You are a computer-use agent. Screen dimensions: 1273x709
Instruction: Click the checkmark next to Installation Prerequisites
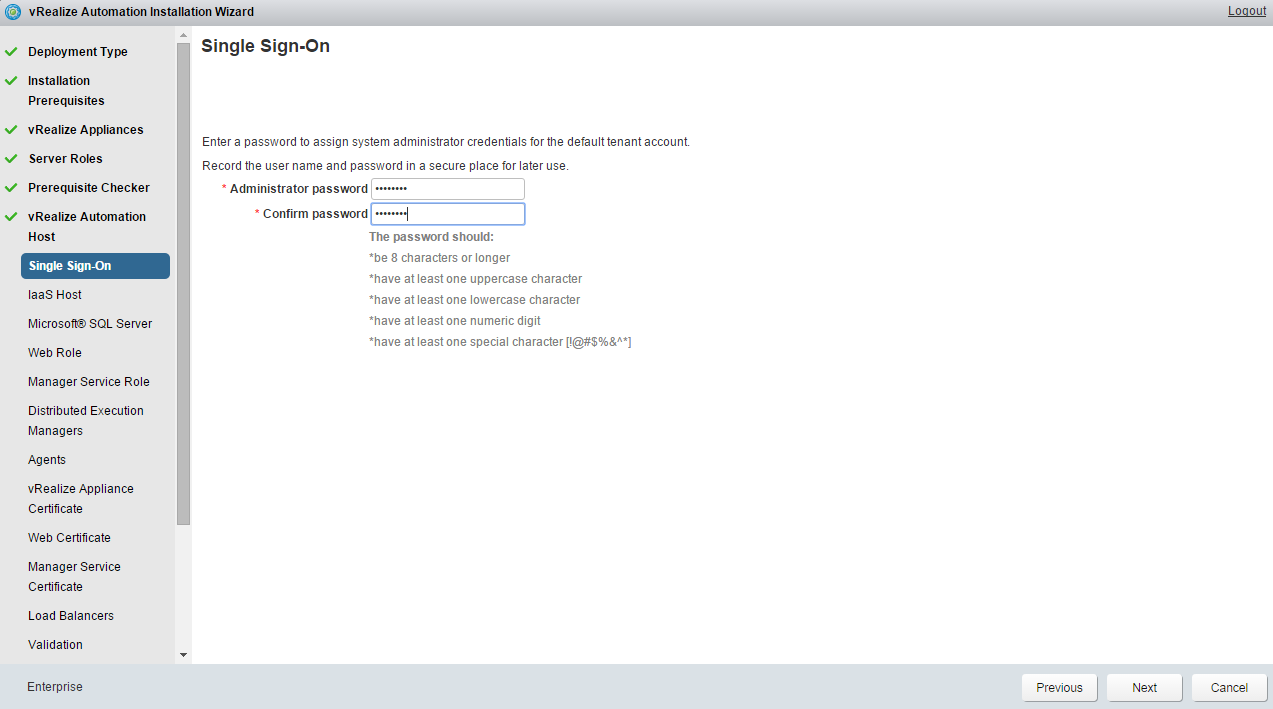pyautogui.click(x=11, y=80)
